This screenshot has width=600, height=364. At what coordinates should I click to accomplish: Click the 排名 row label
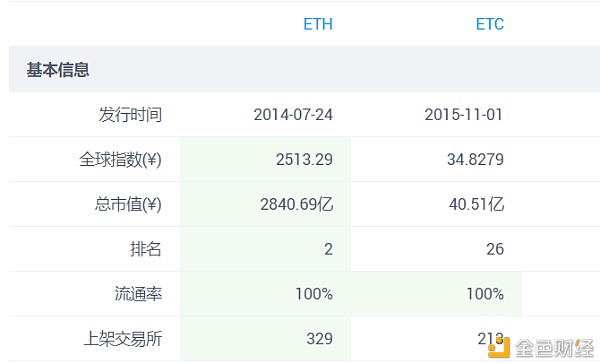tap(146, 249)
